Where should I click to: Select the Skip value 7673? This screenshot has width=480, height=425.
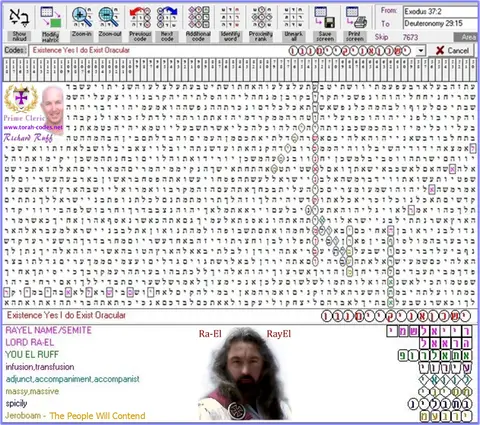click(410, 37)
